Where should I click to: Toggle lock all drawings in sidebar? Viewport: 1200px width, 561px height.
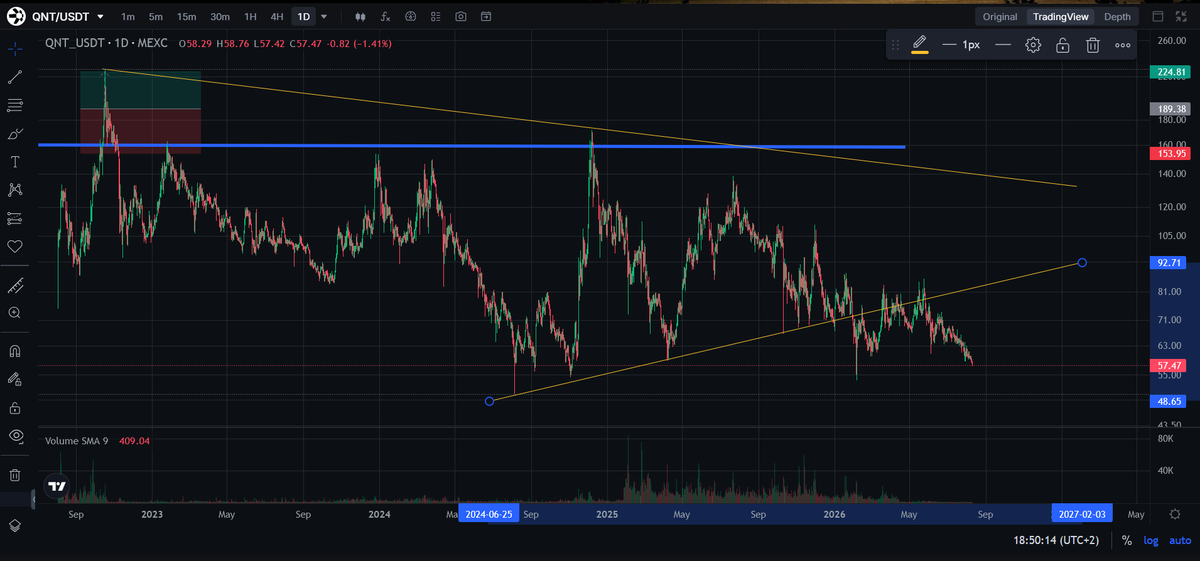[15, 408]
